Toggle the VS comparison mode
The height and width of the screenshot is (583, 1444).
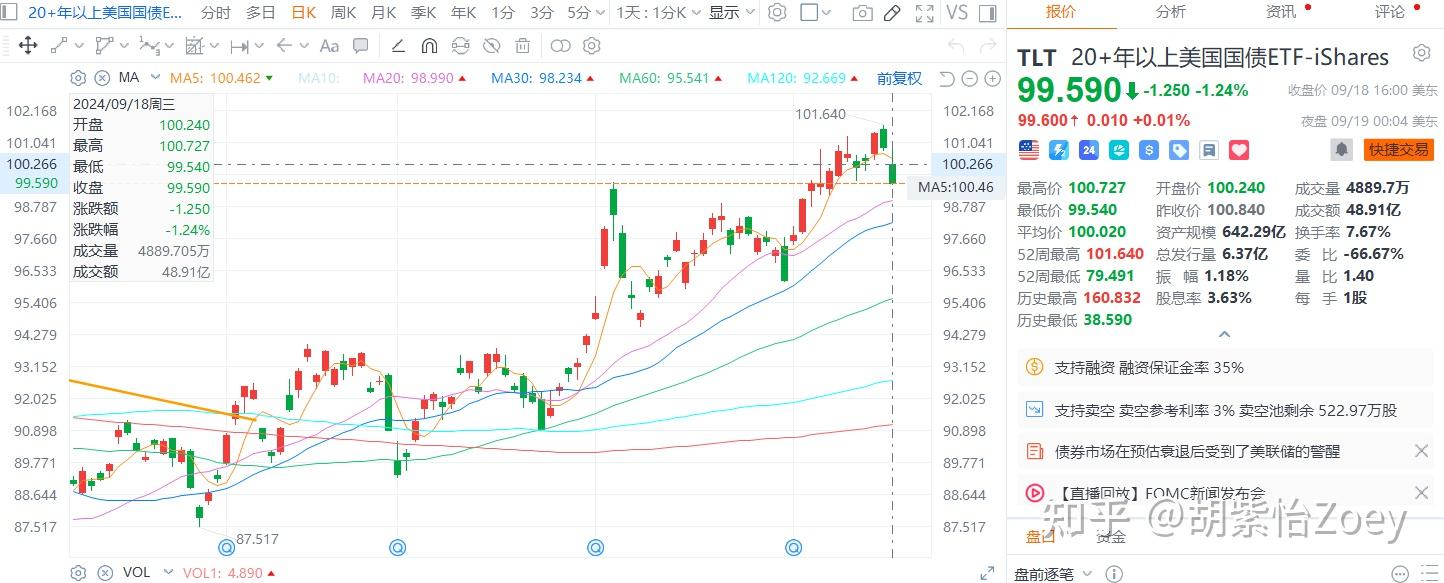tap(958, 14)
